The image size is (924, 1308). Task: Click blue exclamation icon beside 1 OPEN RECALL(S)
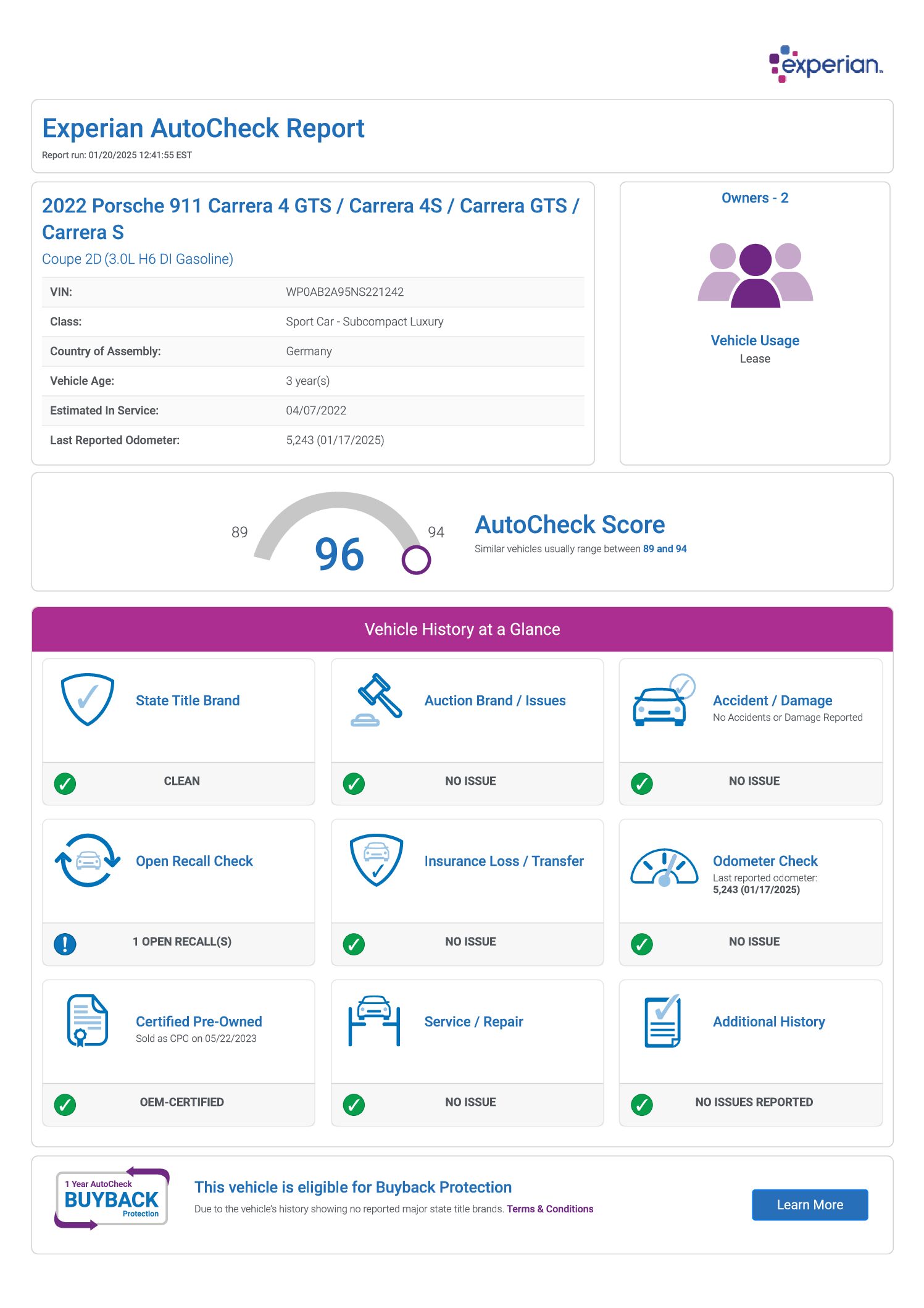click(x=65, y=944)
